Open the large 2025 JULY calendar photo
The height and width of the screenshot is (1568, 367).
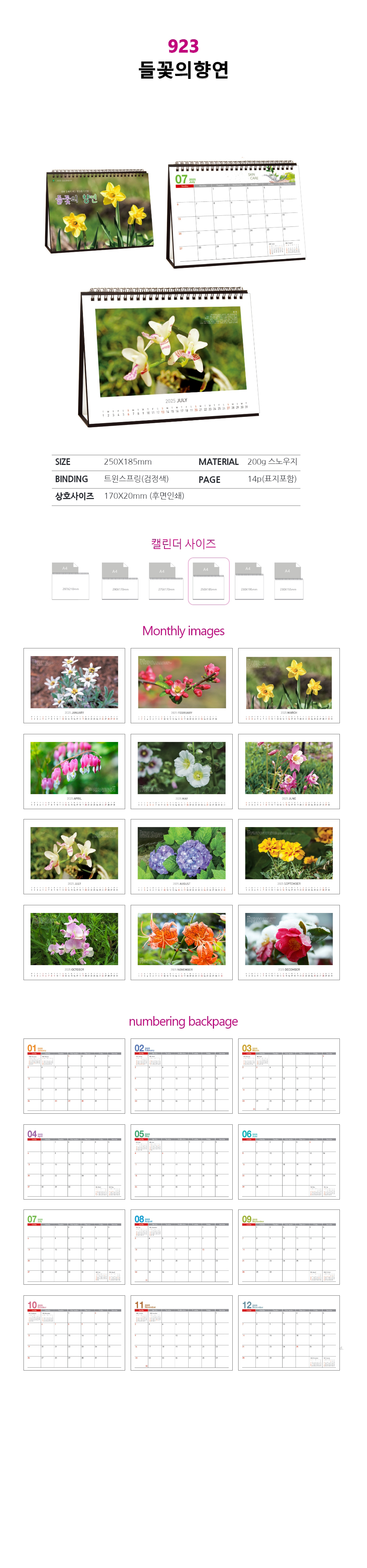coord(170,357)
